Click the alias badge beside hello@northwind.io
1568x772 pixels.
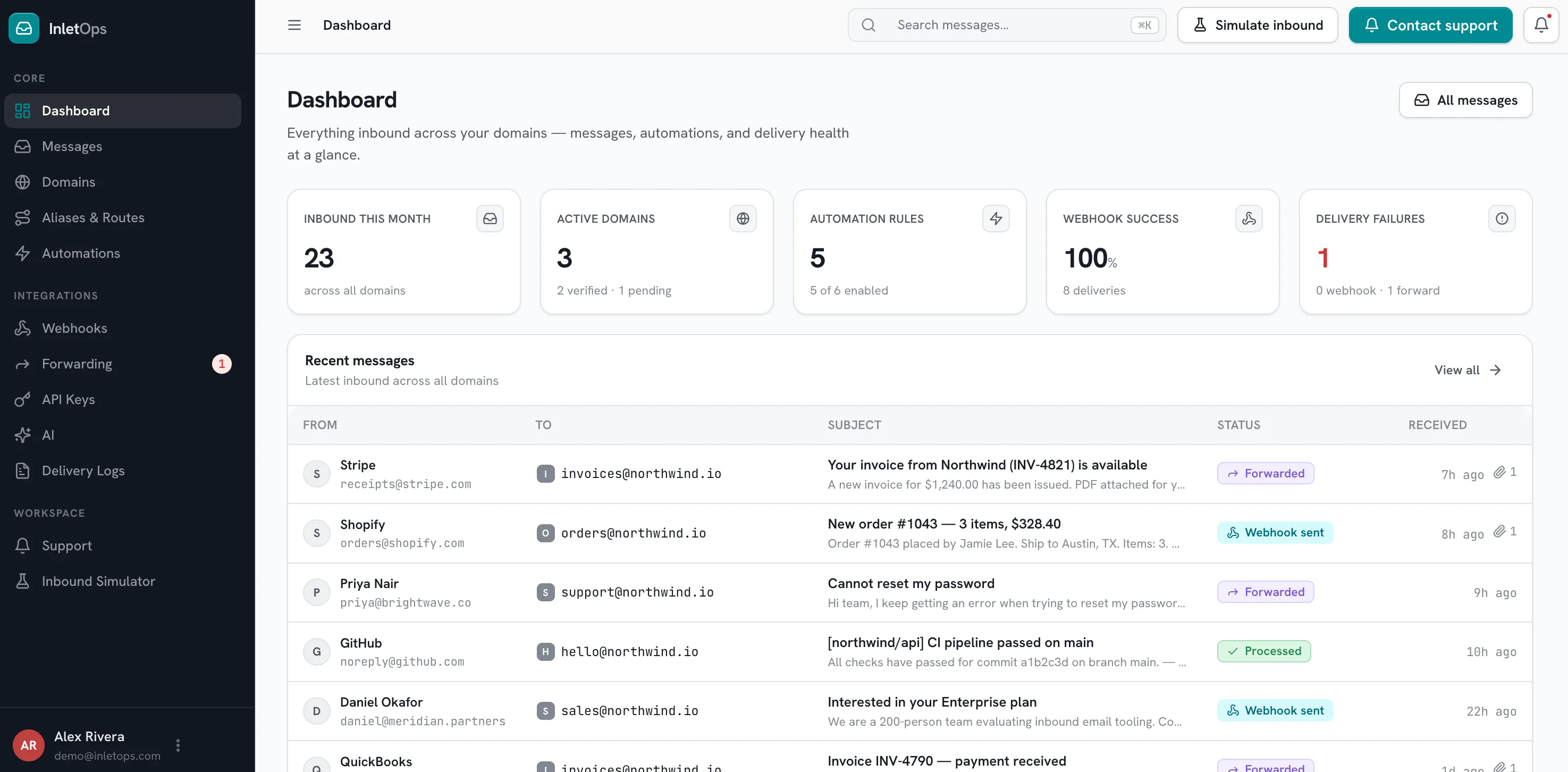coord(545,652)
